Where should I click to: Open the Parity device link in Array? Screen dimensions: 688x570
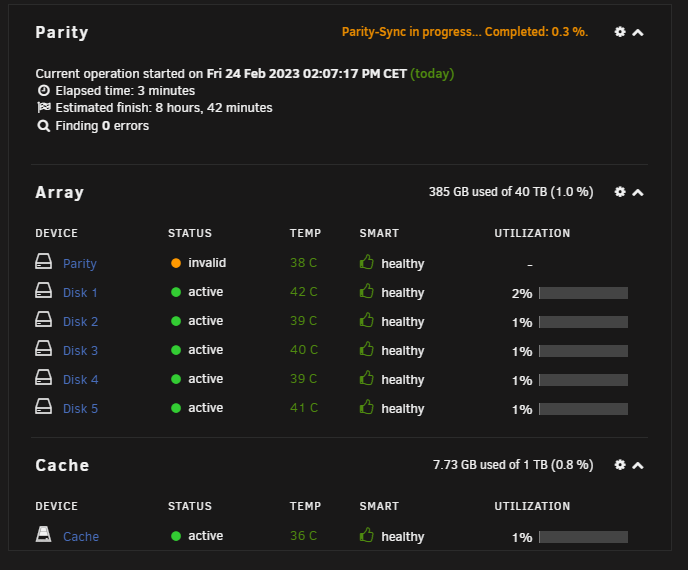pyautogui.click(x=80, y=264)
